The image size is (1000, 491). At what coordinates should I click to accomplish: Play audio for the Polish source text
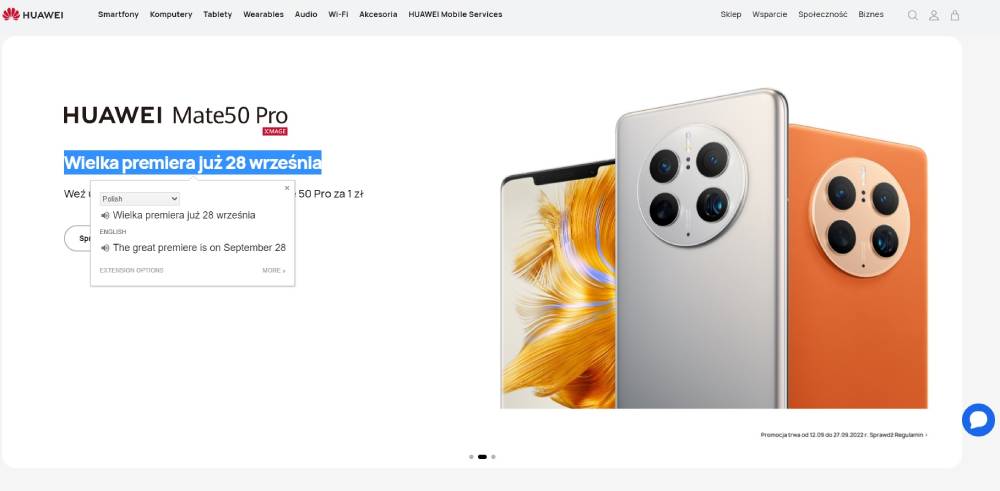(105, 216)
